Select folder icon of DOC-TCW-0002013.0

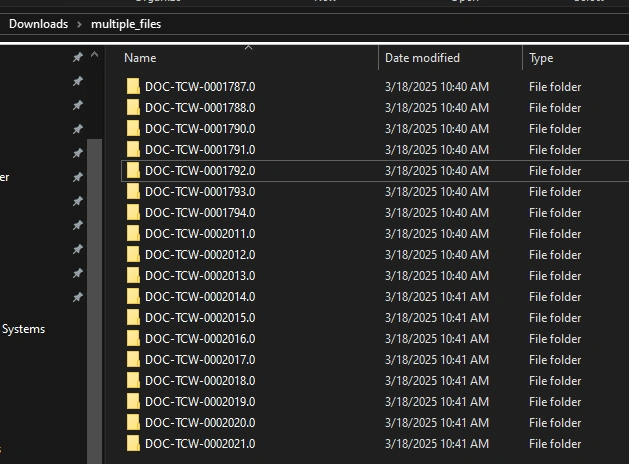tap(133, 276)
